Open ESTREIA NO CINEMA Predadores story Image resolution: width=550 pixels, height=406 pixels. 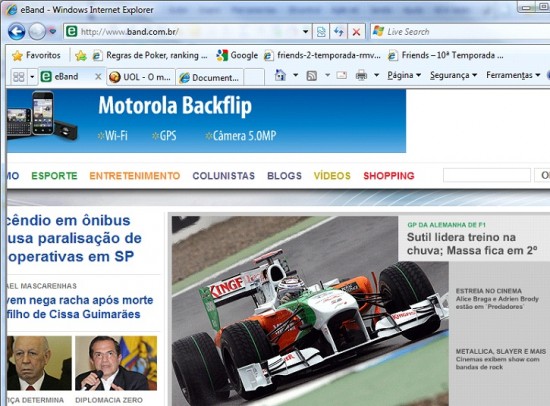click(497, 299)
